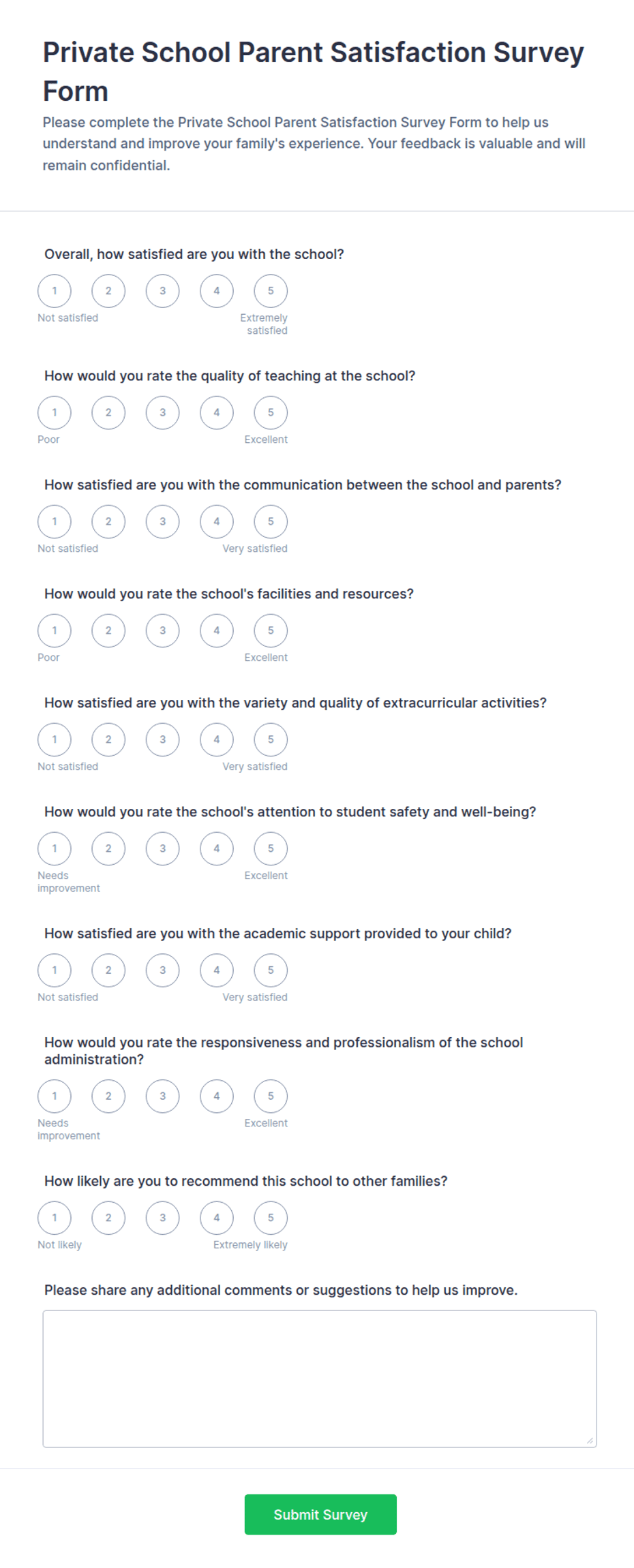634x1568 pixels.
Task: Choose 2 for administration professionalism rating
Action: click(108, 1096)
